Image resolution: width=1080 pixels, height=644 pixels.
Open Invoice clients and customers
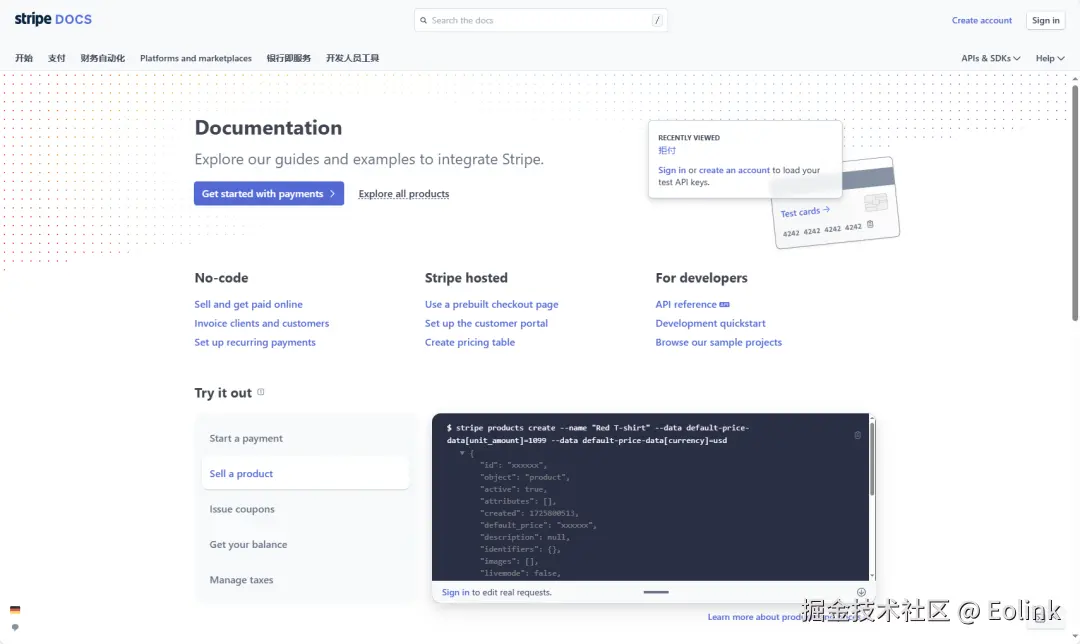coord(262,323)
